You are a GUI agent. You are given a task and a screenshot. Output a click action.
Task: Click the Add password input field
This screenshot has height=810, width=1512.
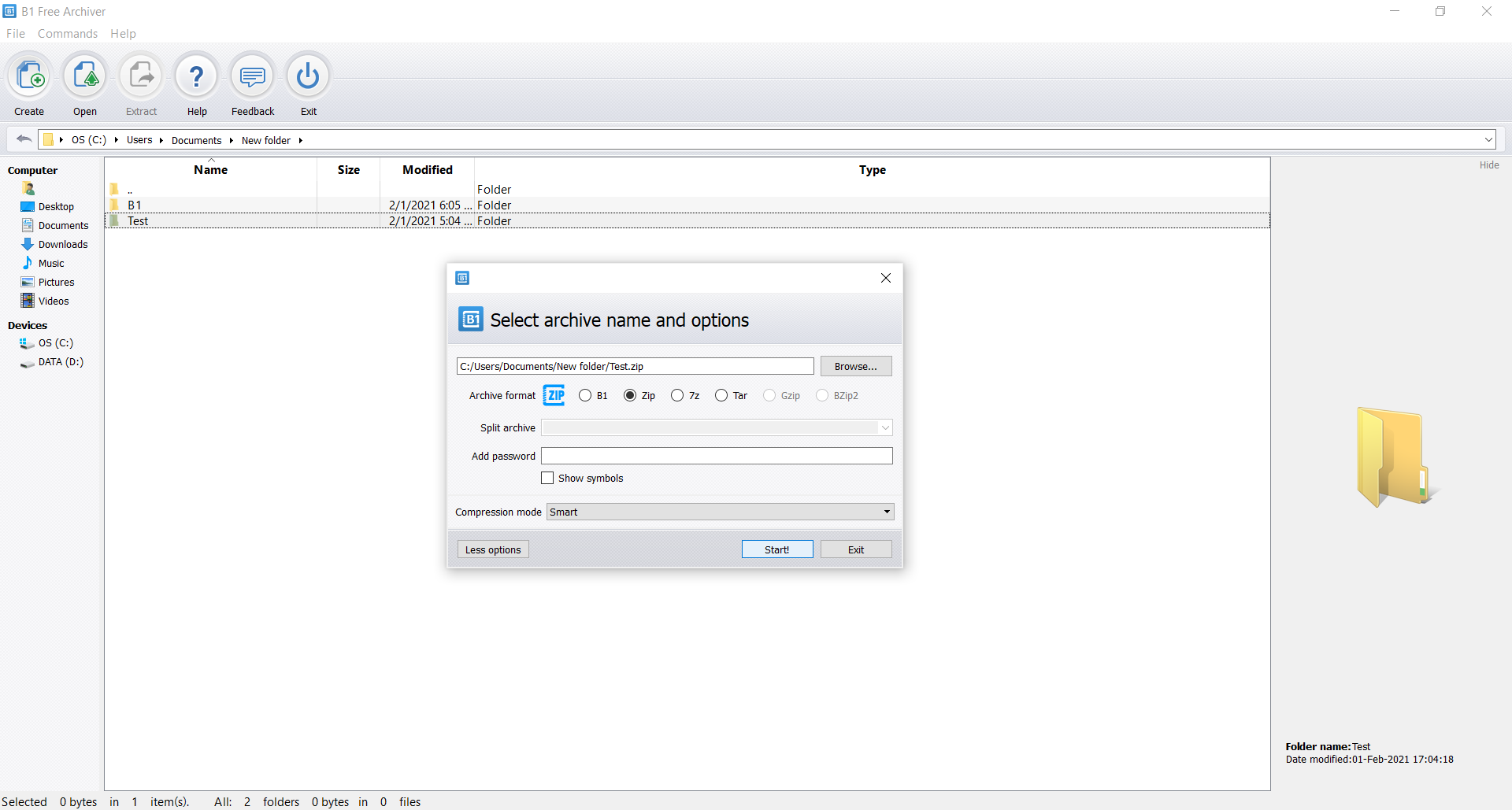717,457
